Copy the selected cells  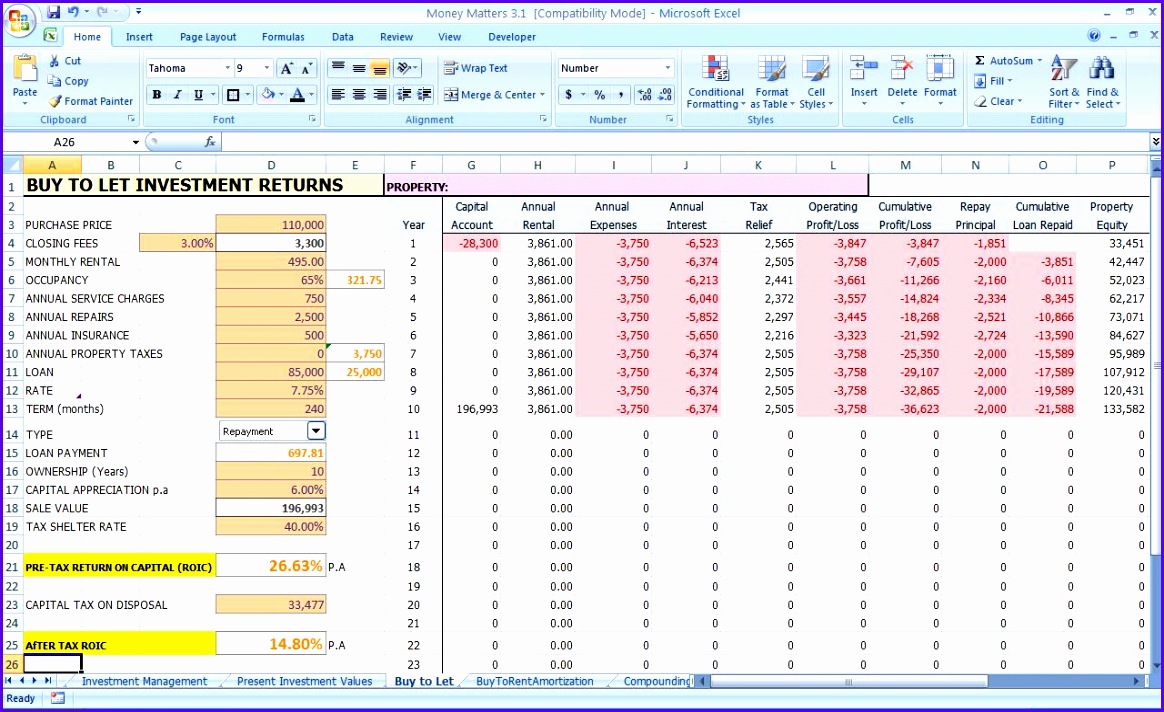pyautogui.click(x=68, y=81)
